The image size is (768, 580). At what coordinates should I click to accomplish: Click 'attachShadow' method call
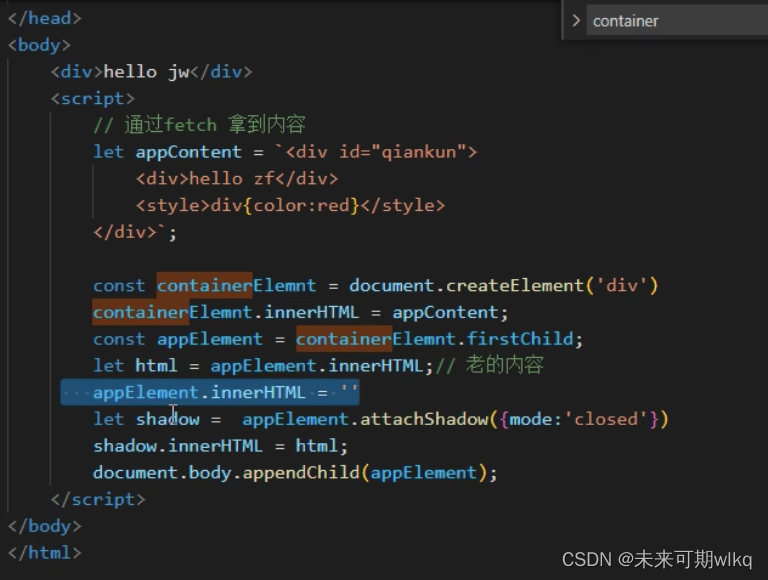click(424, 419)
